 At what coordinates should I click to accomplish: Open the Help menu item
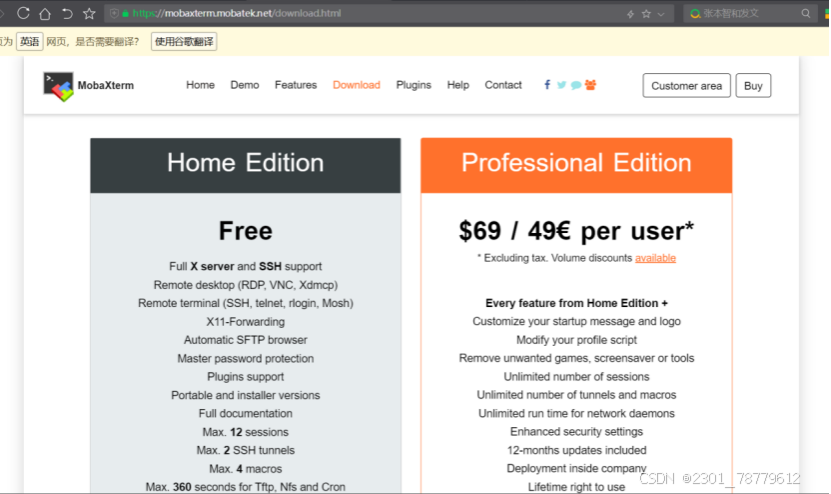pos(458,85)
